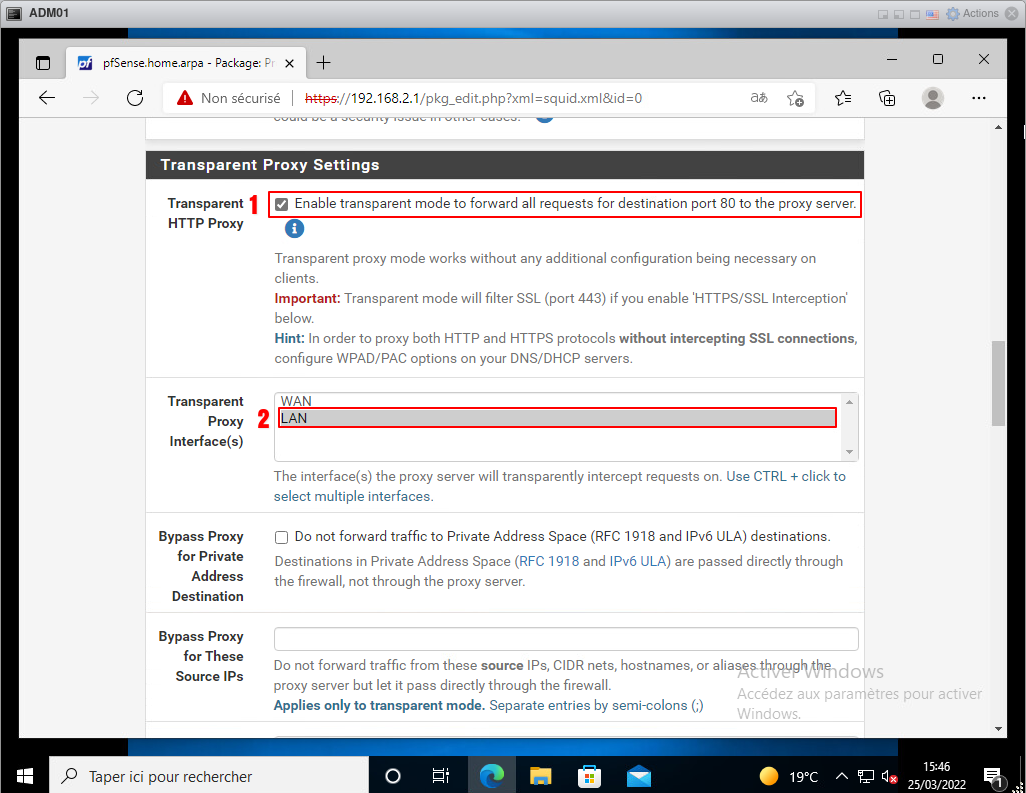Add this page to favorites
Viewport: 1026px width, 793px height.
point(796,98)
